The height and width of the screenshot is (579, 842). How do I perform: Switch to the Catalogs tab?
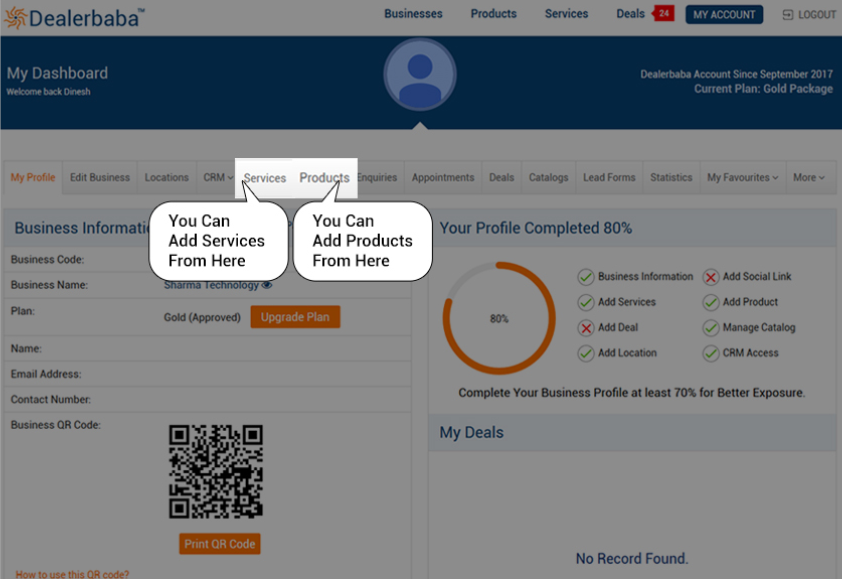[548, 177]
